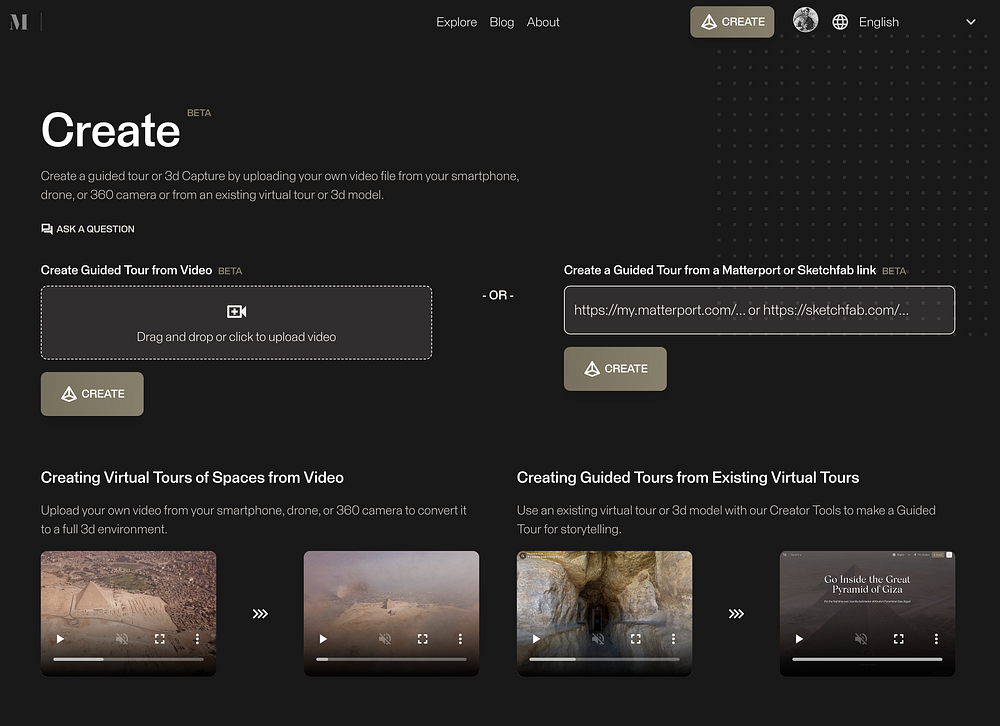Click CREATE button below video upload area
This screenshot has height=726, width=1000.
[x=92, y=394]
